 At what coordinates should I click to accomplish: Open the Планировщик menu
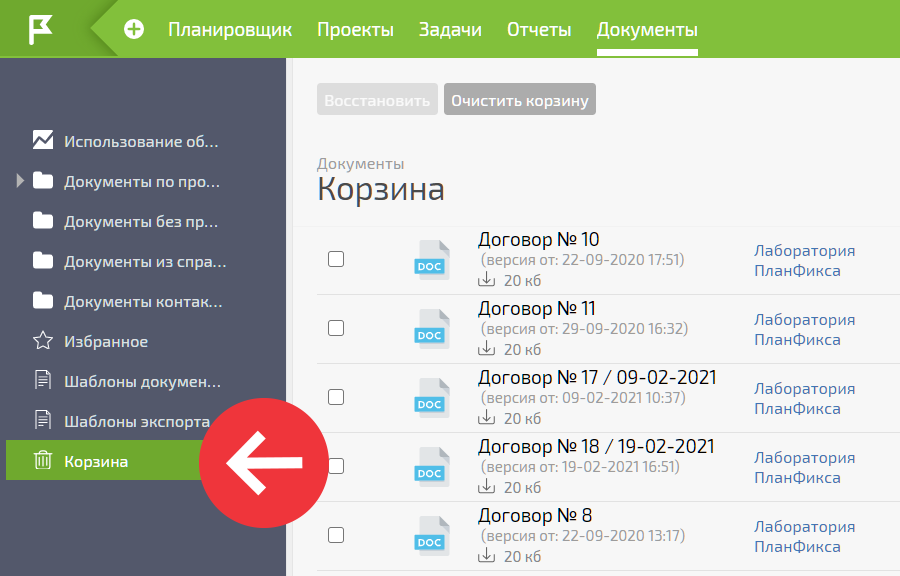tap(230, 29)
